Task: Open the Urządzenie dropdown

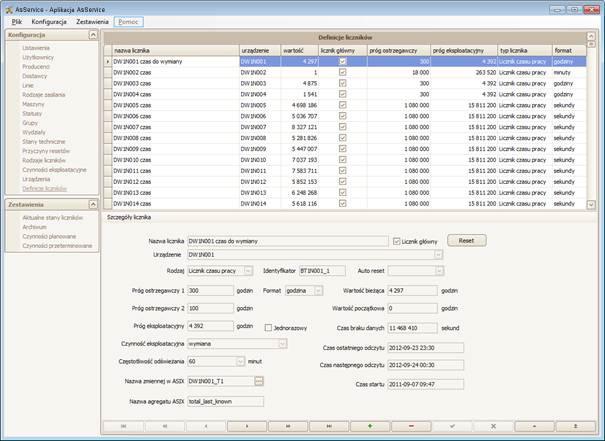Action: pos(438,255)
